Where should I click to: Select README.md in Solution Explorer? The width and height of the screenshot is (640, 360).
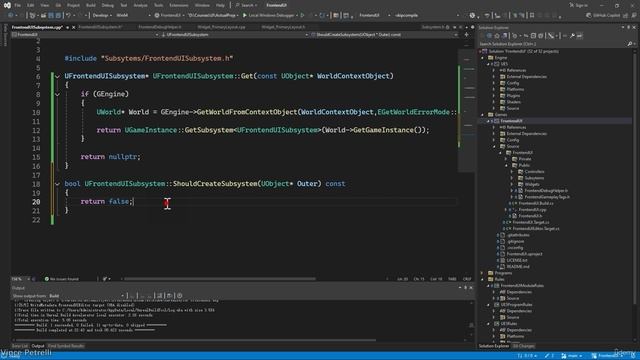[518, 267]
